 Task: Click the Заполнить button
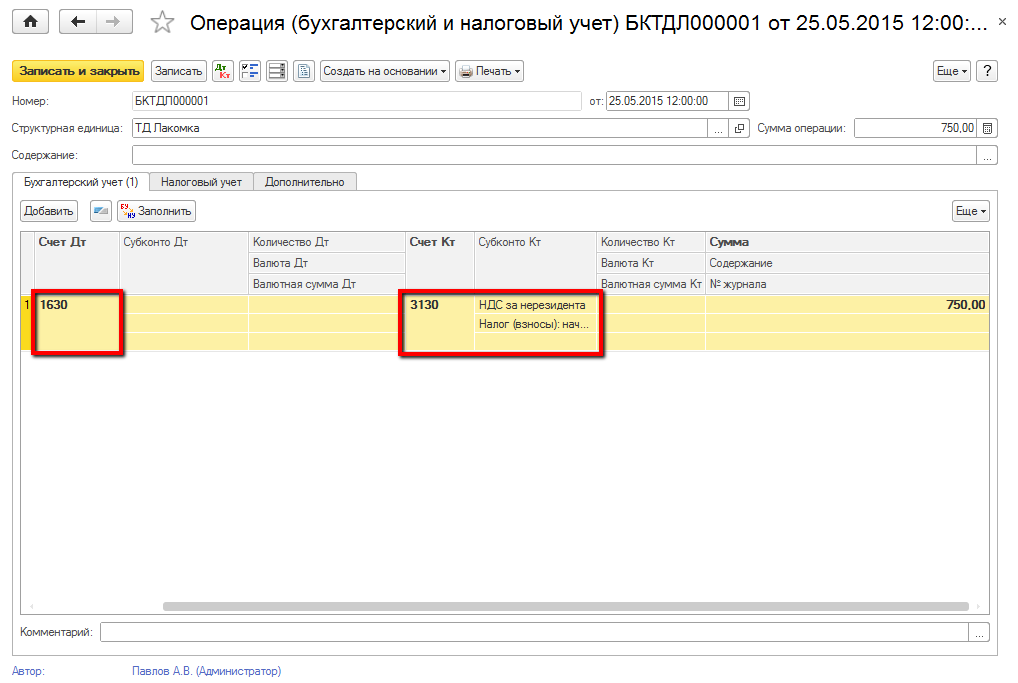156,211
